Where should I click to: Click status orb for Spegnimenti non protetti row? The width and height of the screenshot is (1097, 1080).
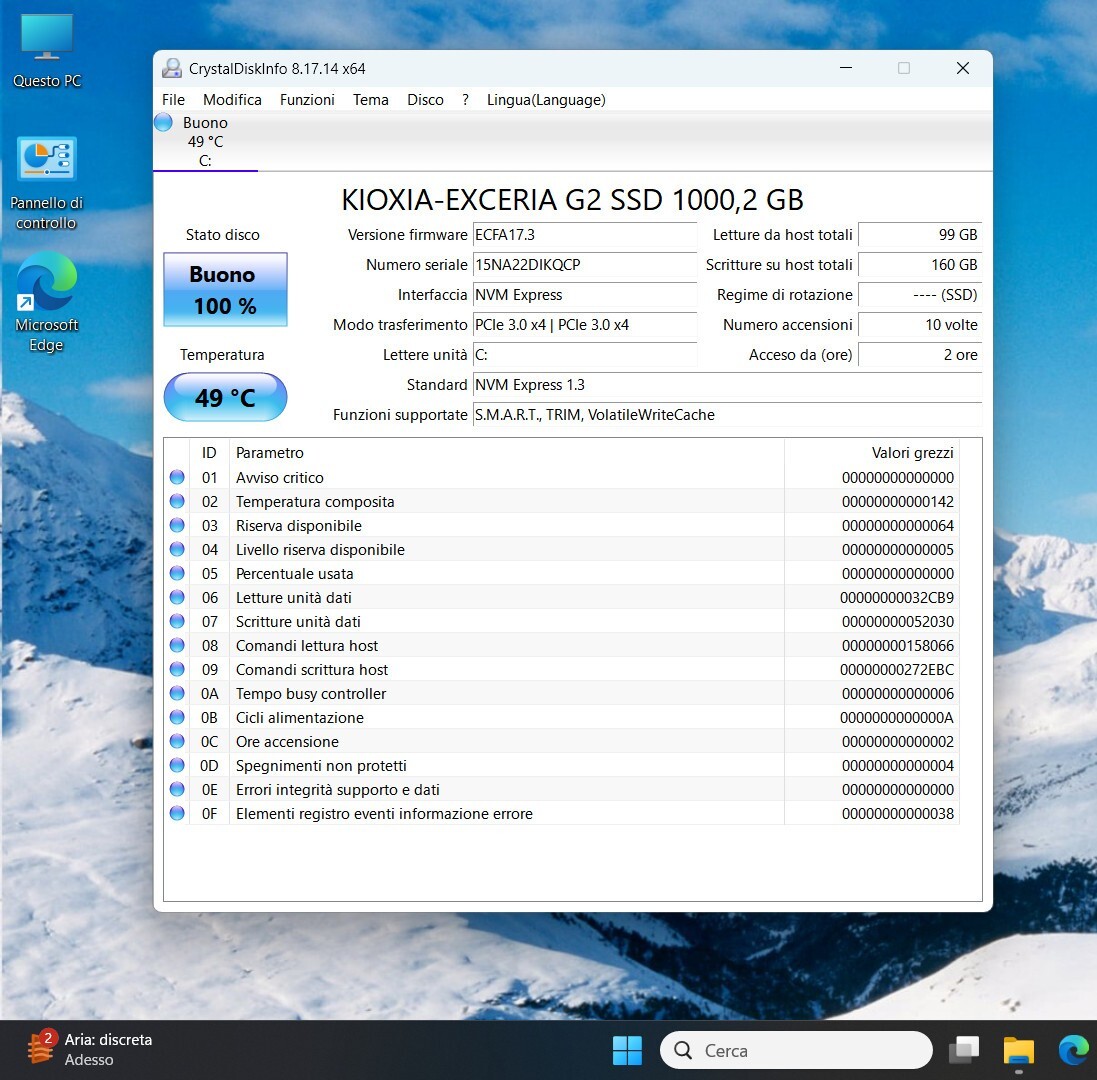point(177,765)
